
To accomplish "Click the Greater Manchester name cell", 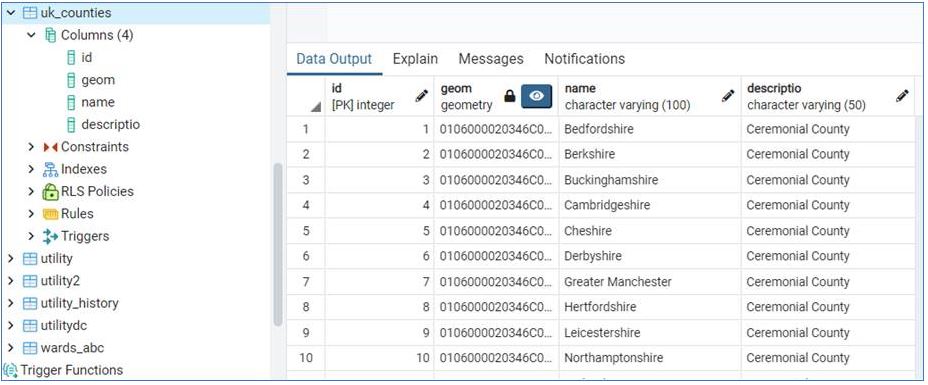I will pos(650,282).
